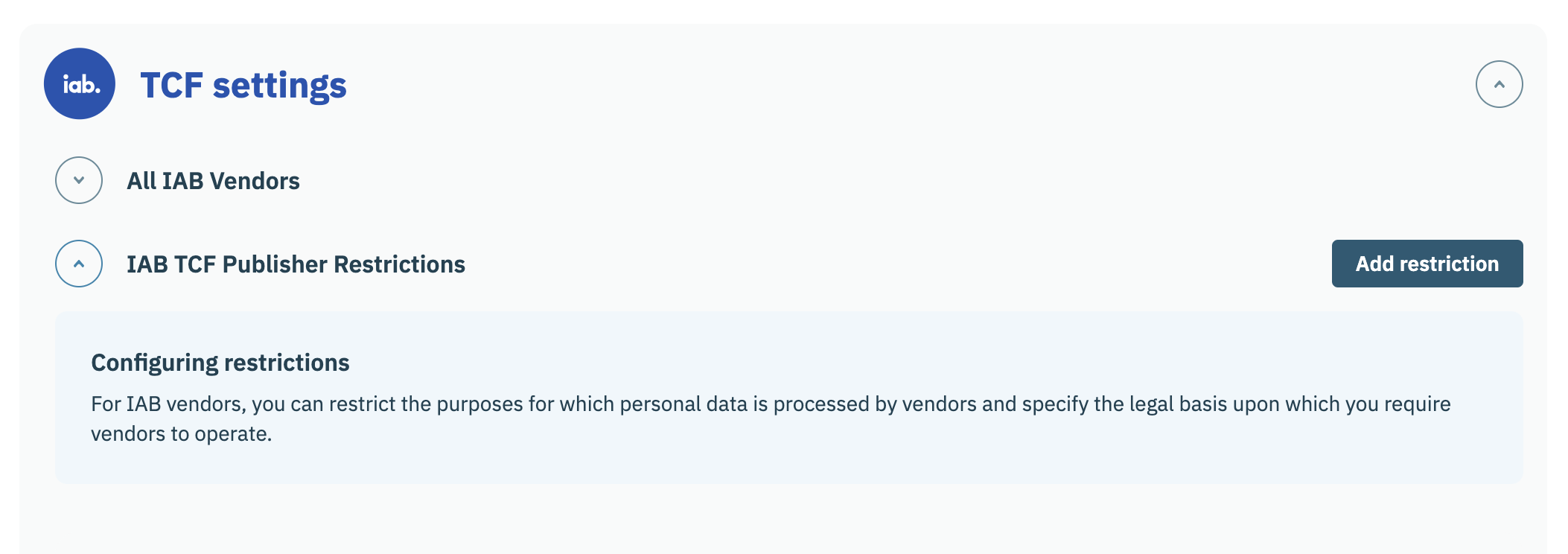Click the Configuring restrictions heading

pyautogui.click(x=220, y=363)
